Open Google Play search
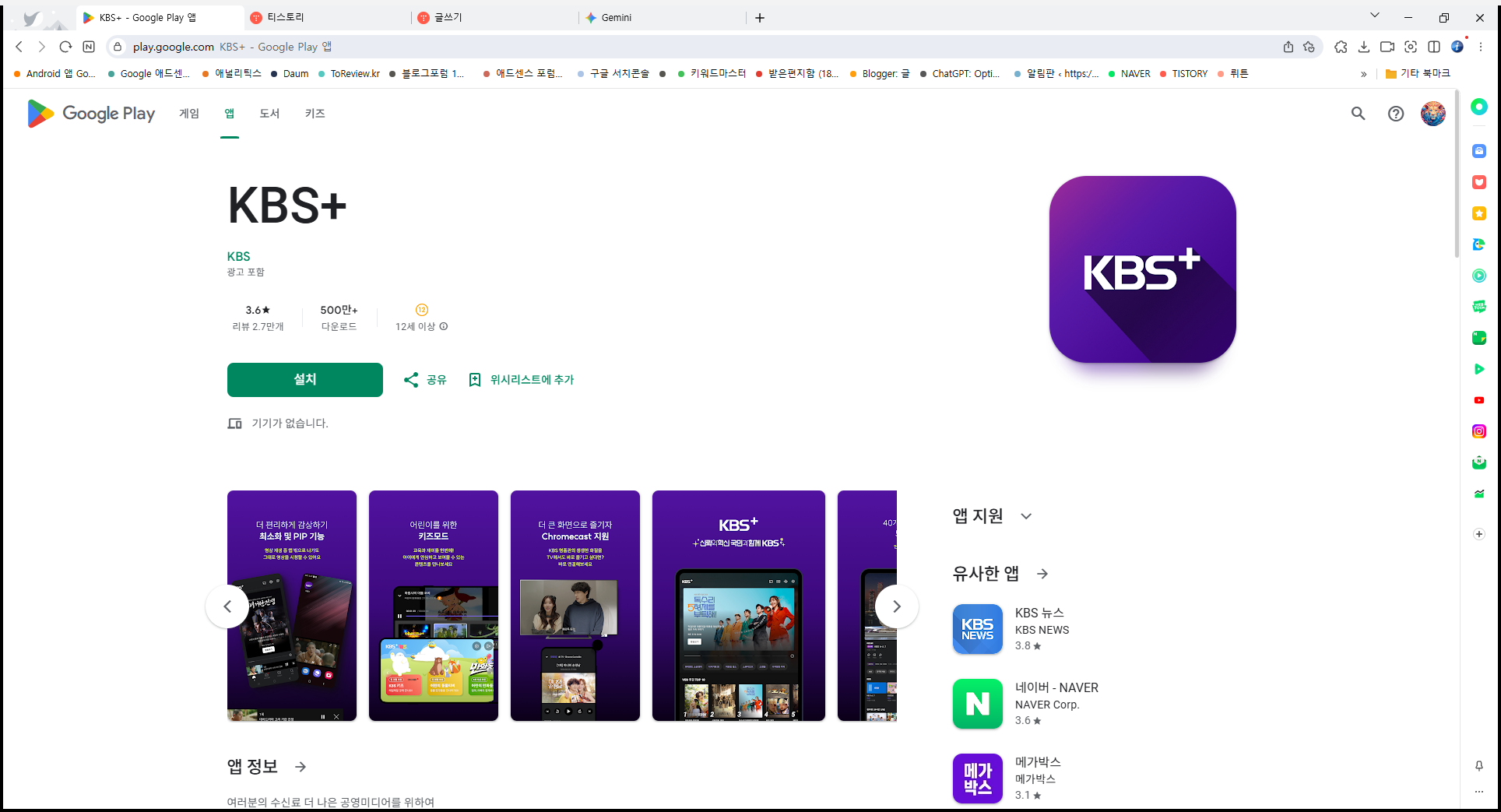1501x812 pixels. click(1358, 114)
